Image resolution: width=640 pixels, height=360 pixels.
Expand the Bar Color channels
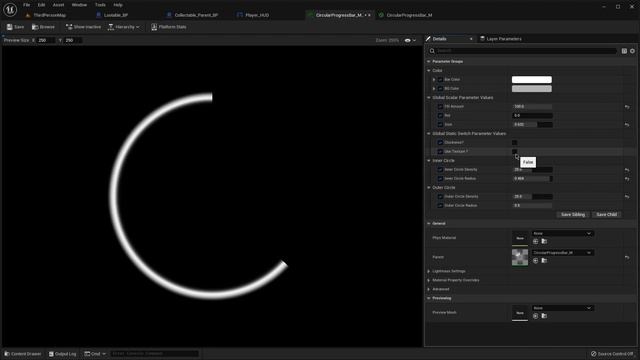(434, 80)
